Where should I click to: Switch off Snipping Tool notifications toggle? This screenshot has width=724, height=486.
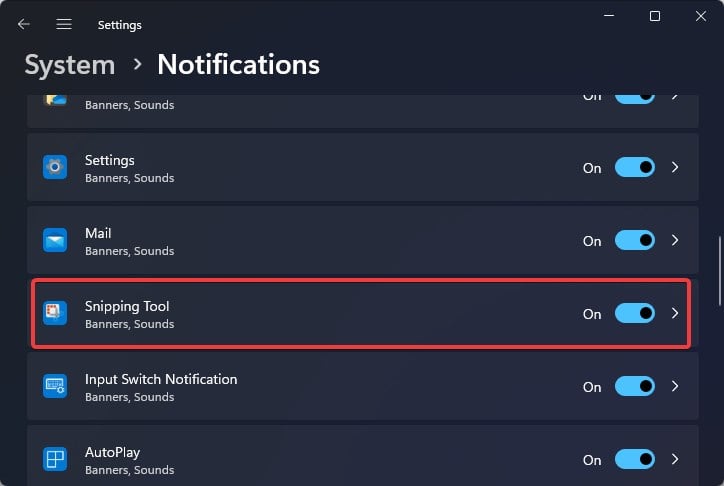[x=634, y=314]
